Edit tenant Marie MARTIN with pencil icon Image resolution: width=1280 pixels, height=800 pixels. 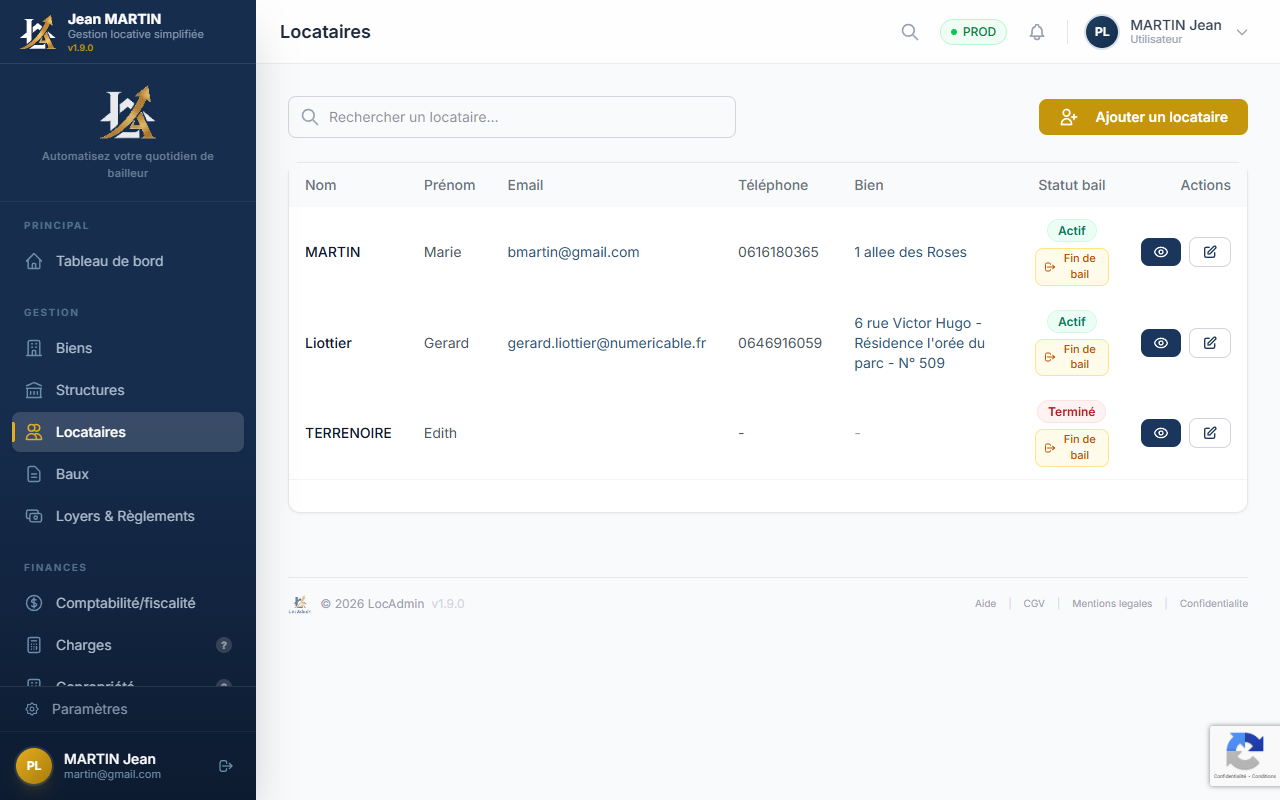click(x=1209, y=252)
